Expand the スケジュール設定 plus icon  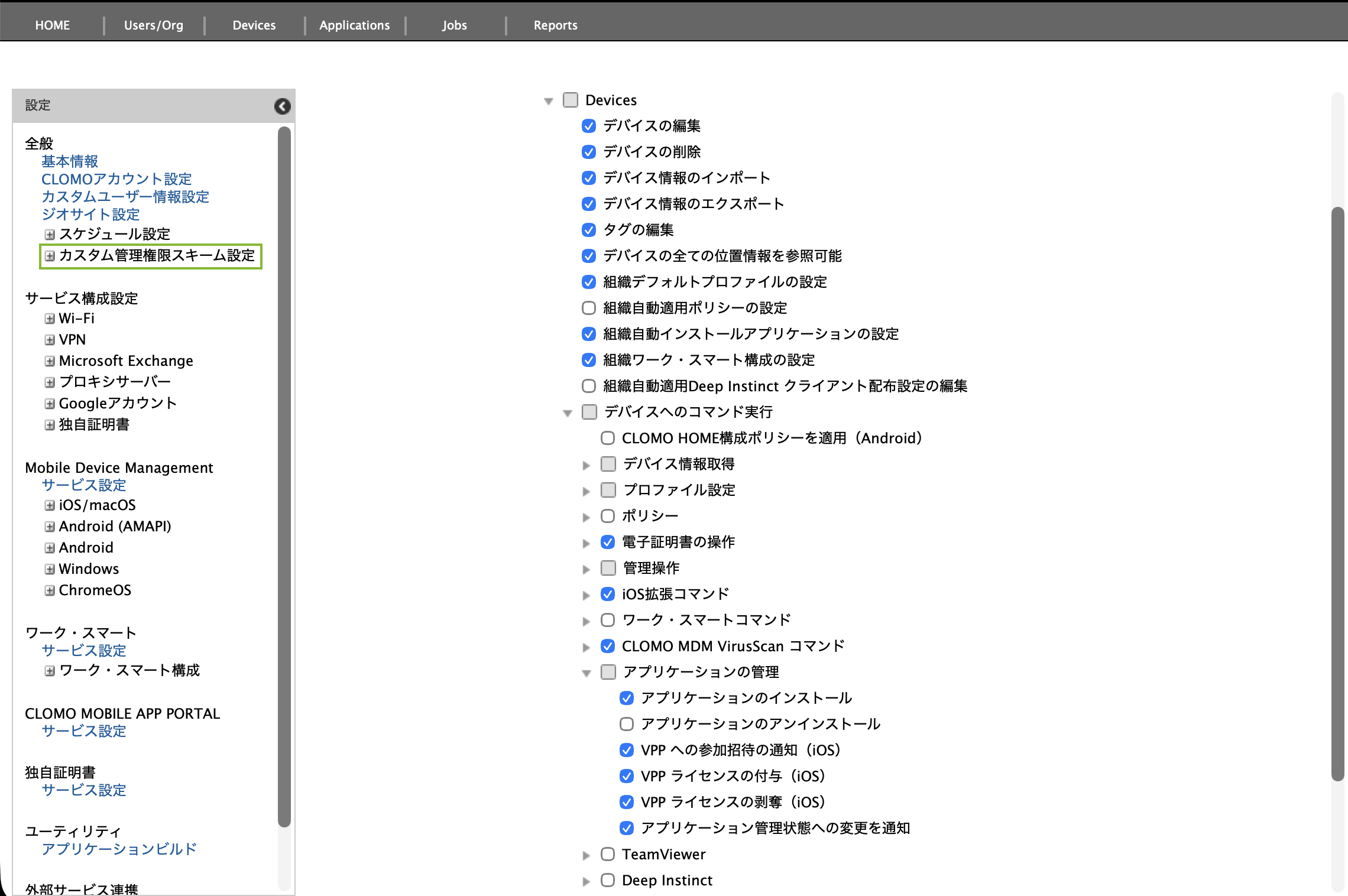[x=50, y=235]
